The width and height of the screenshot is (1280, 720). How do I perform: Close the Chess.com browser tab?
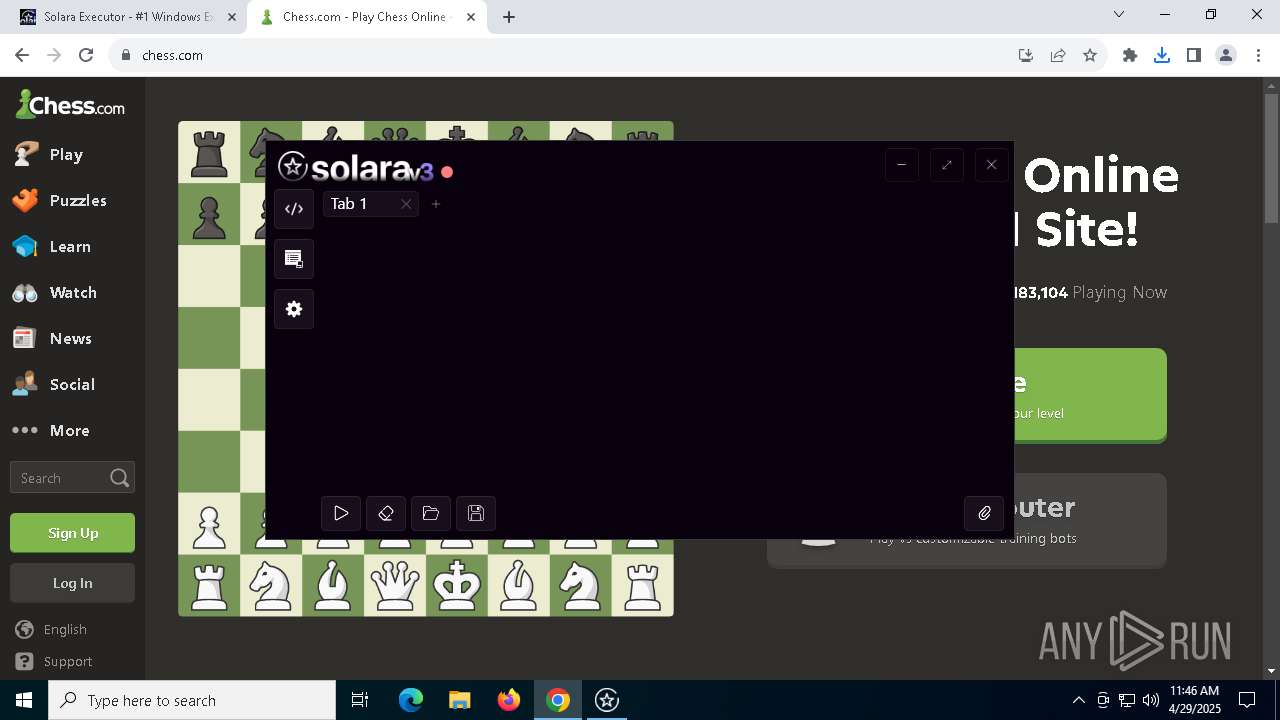(471, 17)
